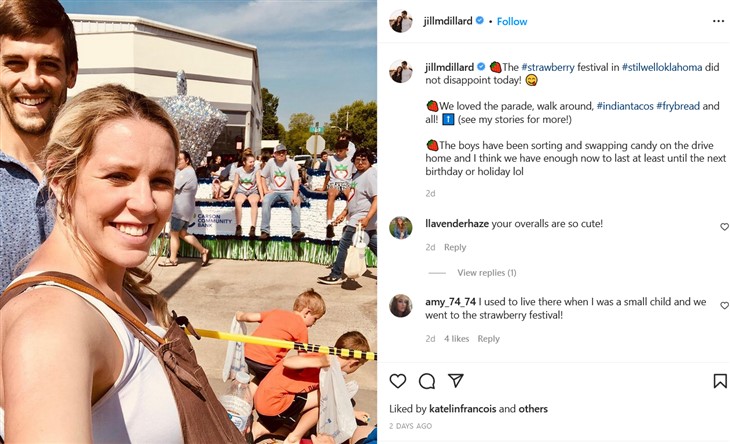This screenshot has height=444, width=730.
Task: Open jillmdillard avatar in post header
Action: coord(401,21)
